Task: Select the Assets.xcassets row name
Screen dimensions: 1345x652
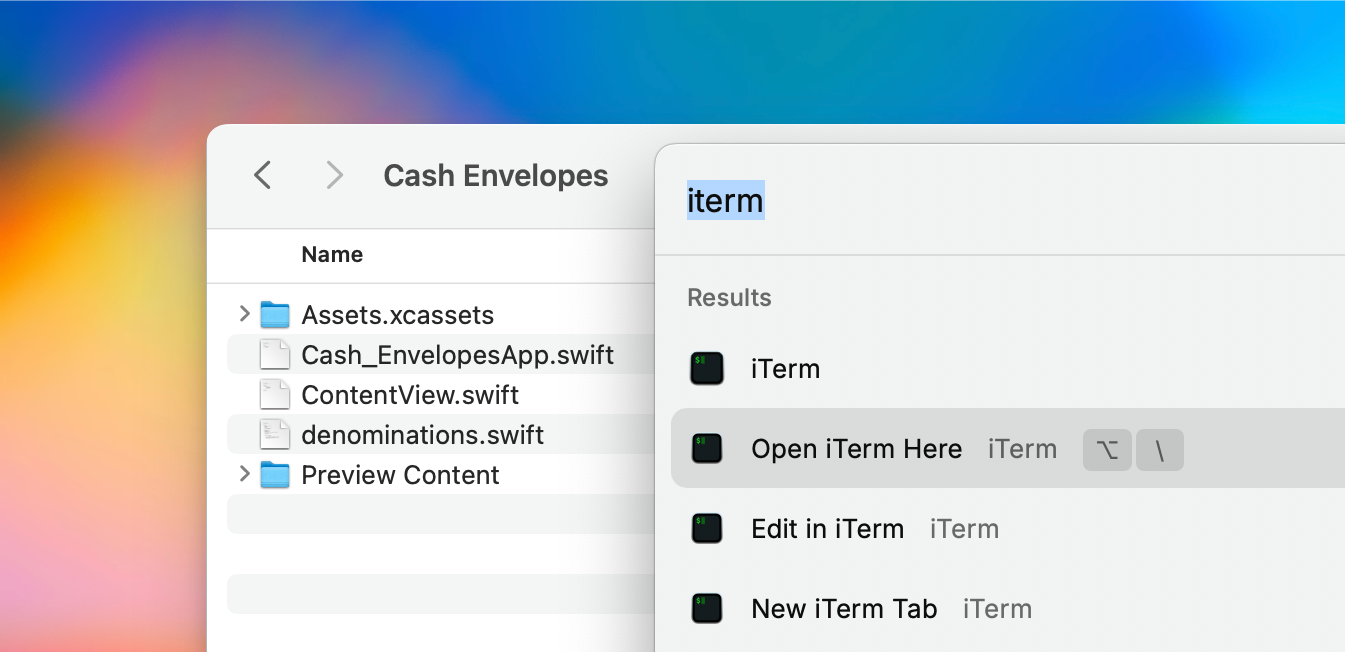Action: pyautogui.click(x=398, y=315)
